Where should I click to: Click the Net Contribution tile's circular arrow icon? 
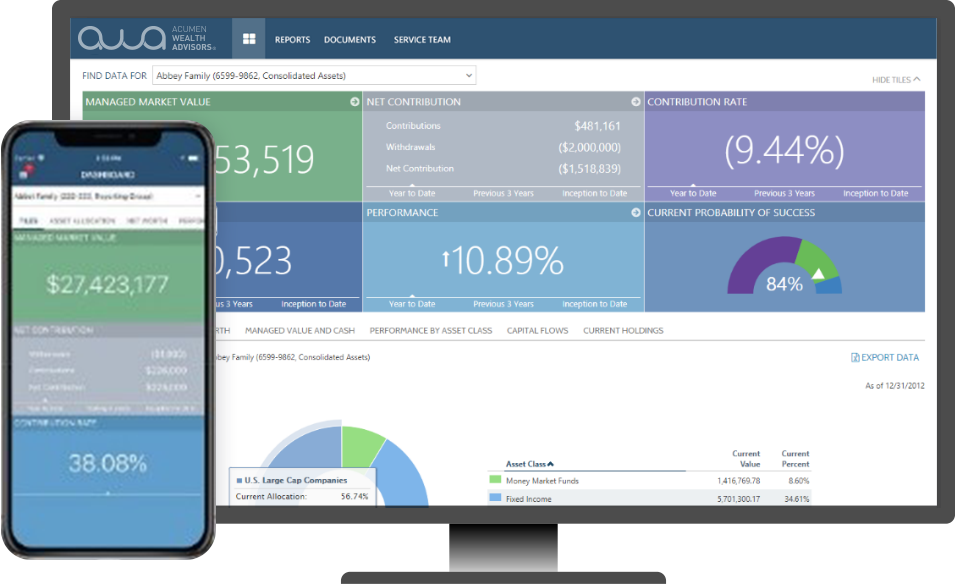click(635, 101)
